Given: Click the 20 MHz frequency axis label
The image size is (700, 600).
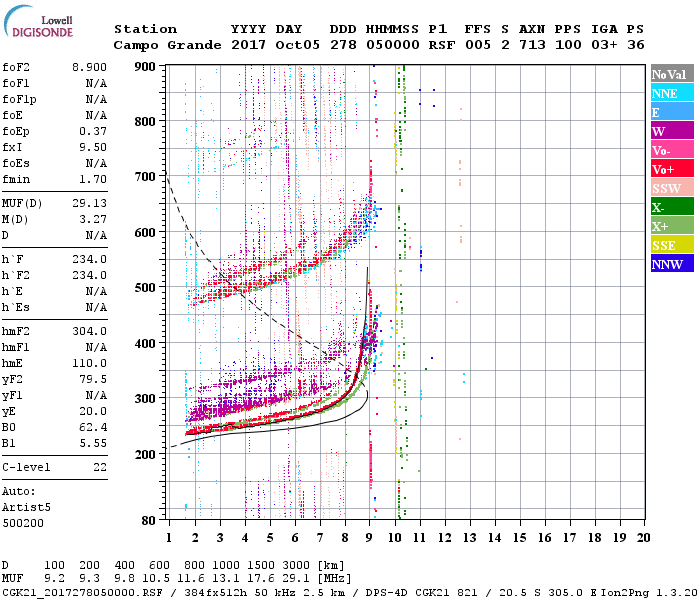Looking at the screenshot, I should pyautogui.click(x=643, y=538).
